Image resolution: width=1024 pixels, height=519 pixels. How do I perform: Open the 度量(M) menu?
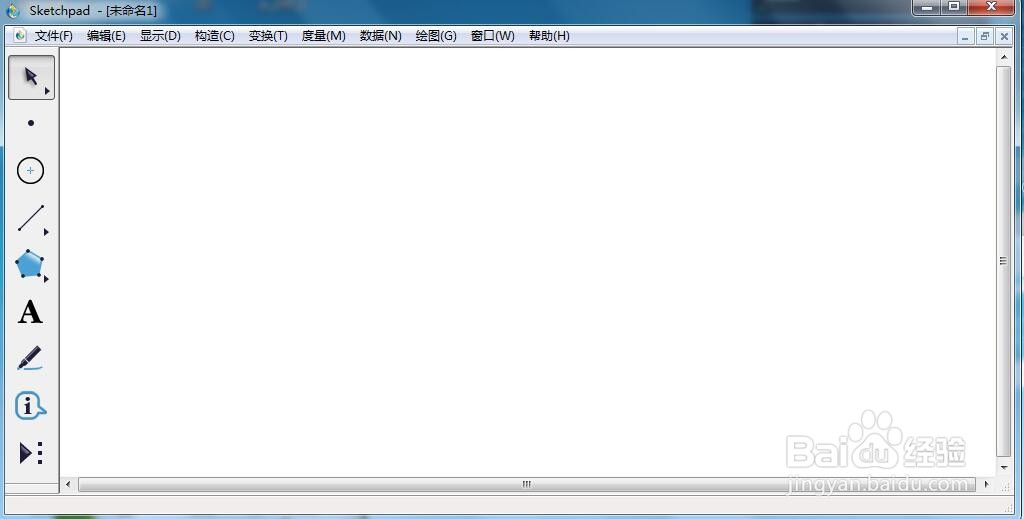323,36
